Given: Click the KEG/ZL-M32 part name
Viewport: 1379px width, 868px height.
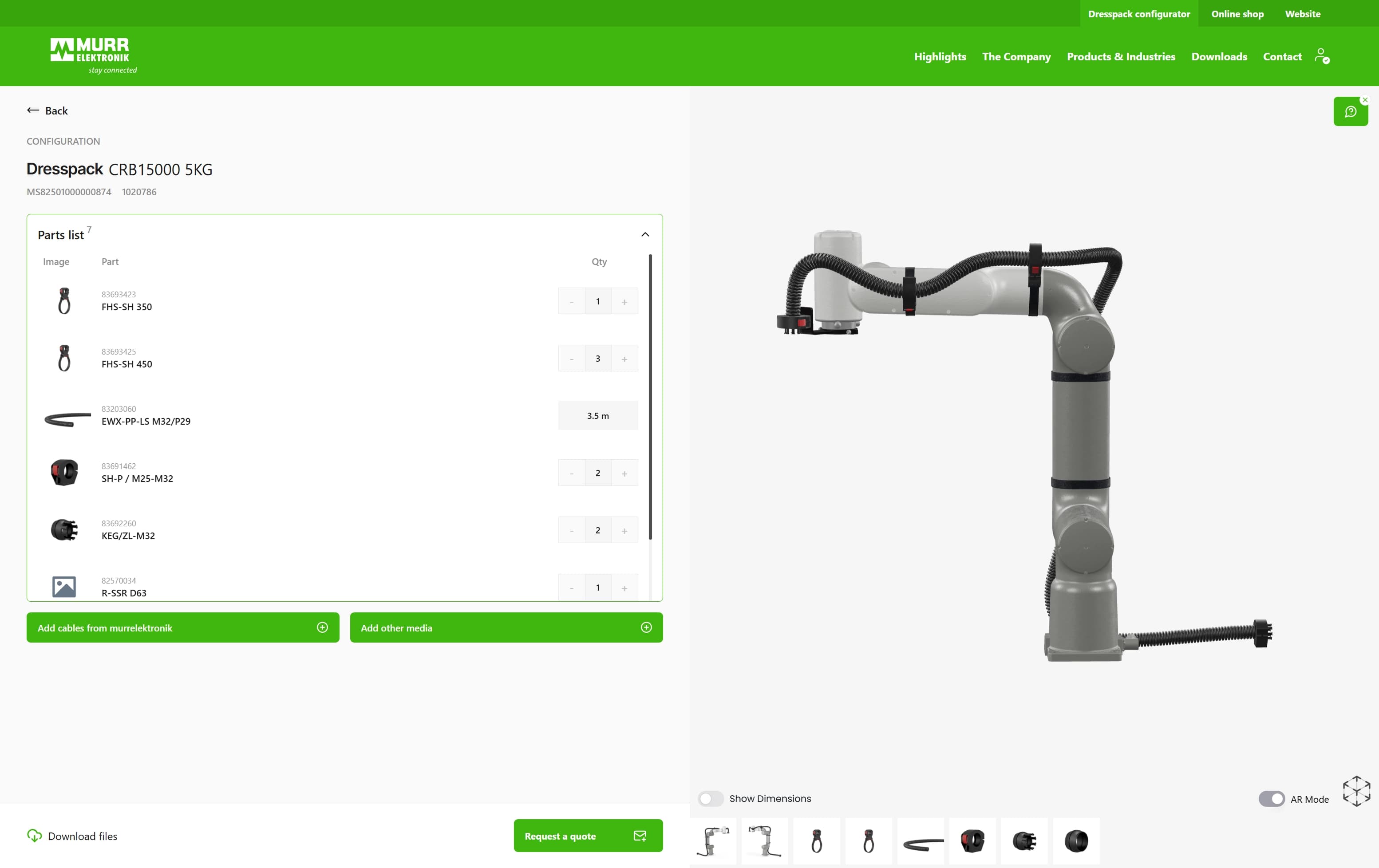Looking at the screenshot, I should point(128,536).
